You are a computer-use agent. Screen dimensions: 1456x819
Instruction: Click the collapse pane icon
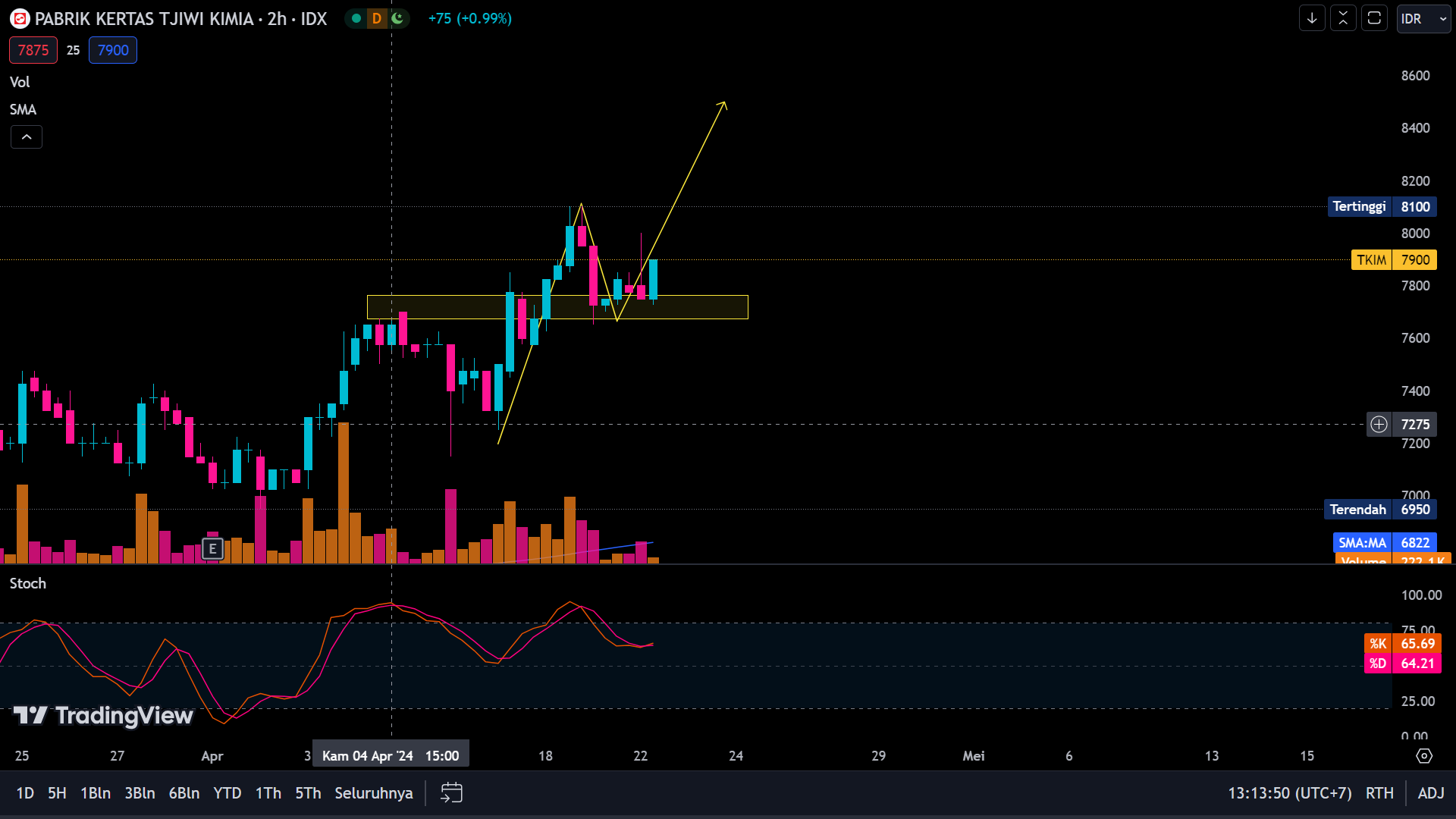(x=1343, y=18)
